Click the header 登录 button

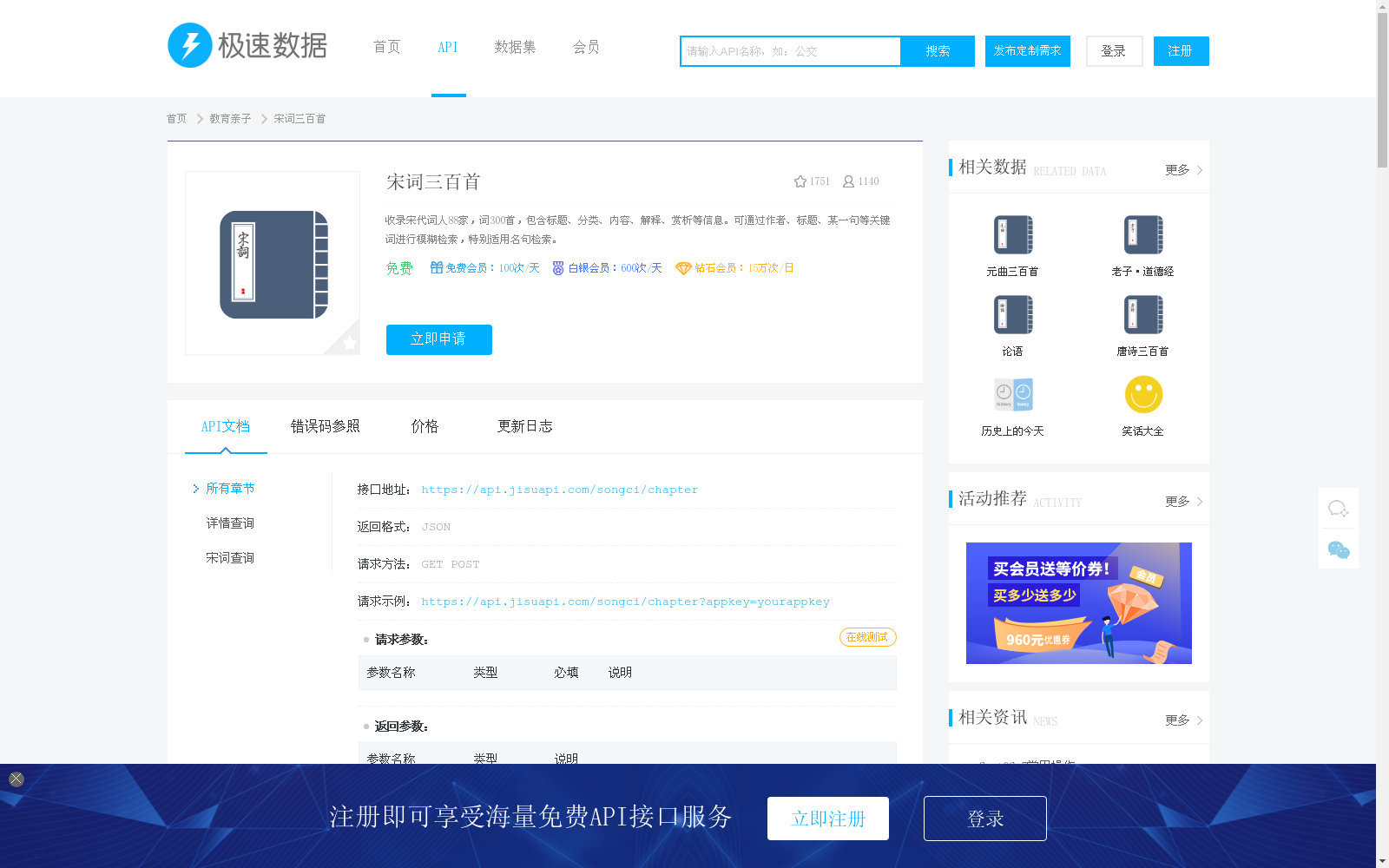tap(1114, 51)
